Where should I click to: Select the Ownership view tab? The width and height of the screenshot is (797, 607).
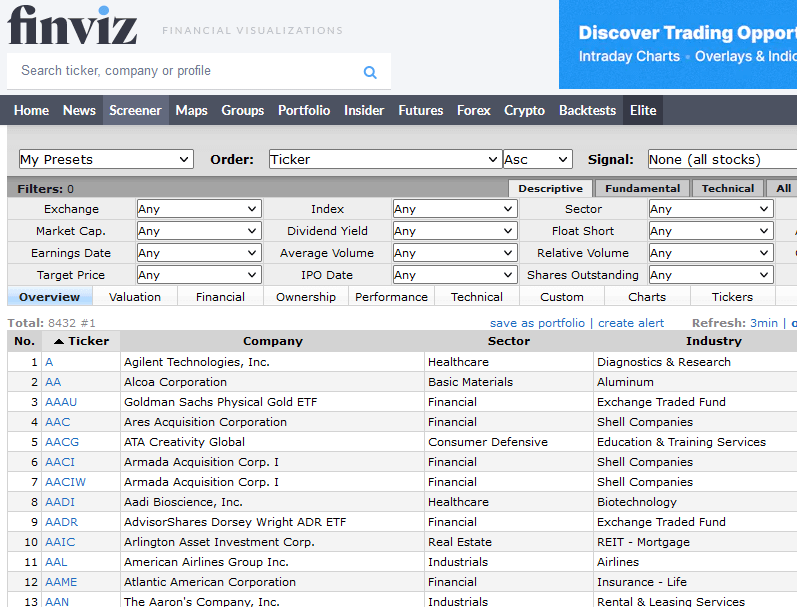click(306, 297)
